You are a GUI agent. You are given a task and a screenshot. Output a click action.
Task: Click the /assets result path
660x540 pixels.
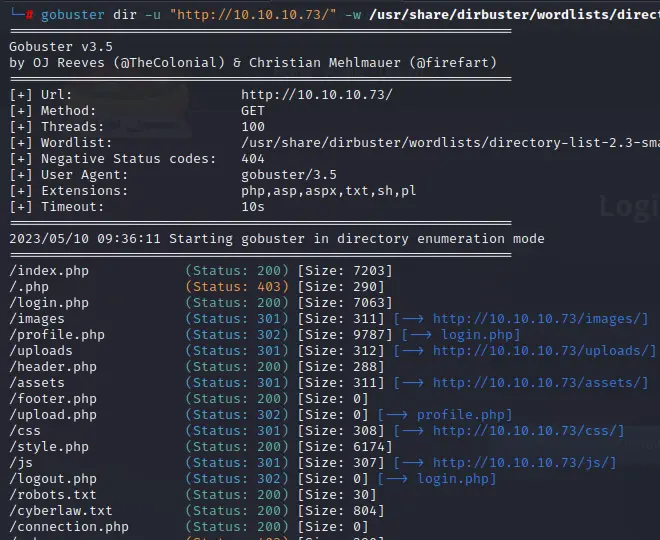tap(37, 383)
